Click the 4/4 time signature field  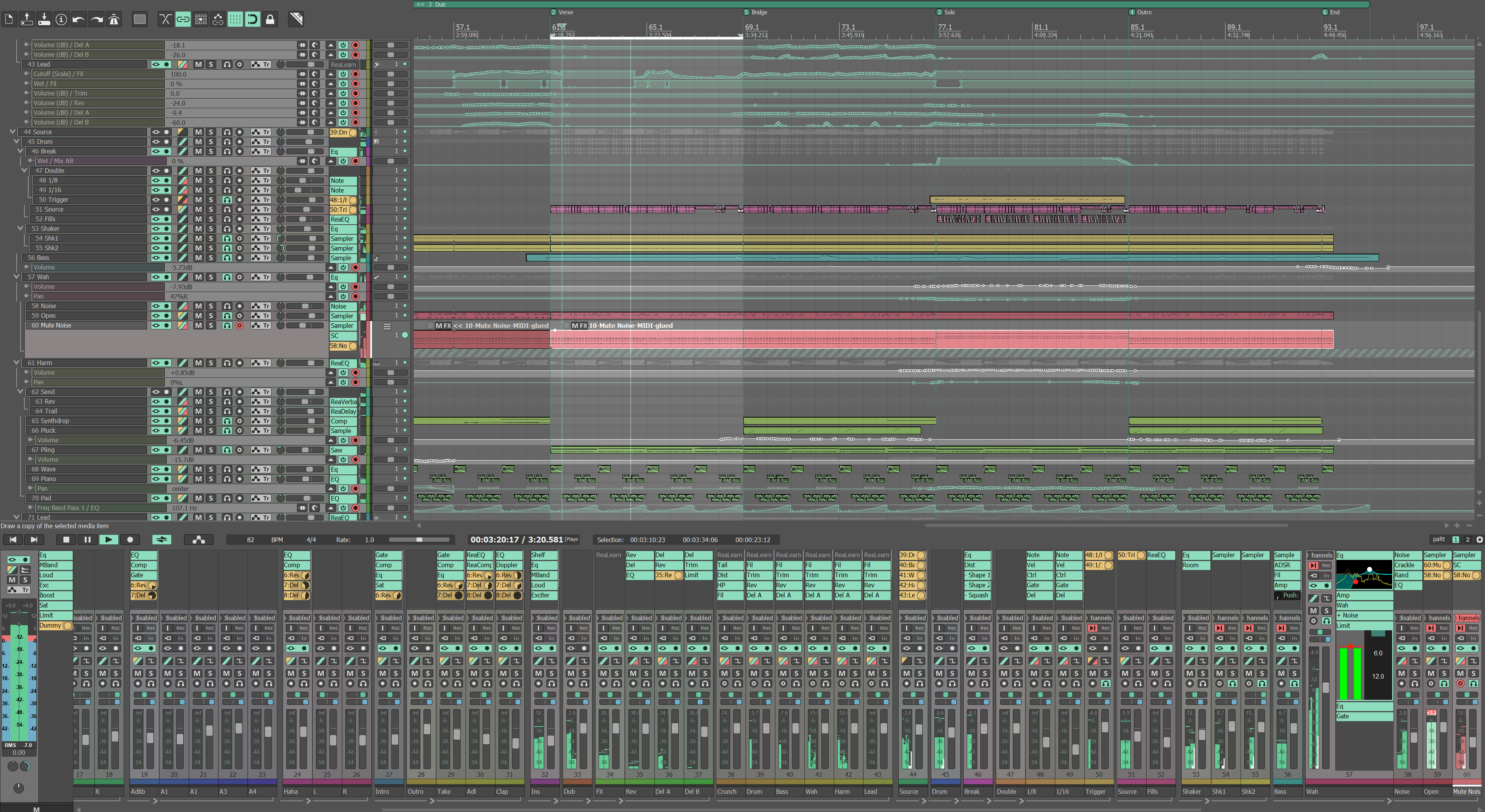[x=311, y=540]
